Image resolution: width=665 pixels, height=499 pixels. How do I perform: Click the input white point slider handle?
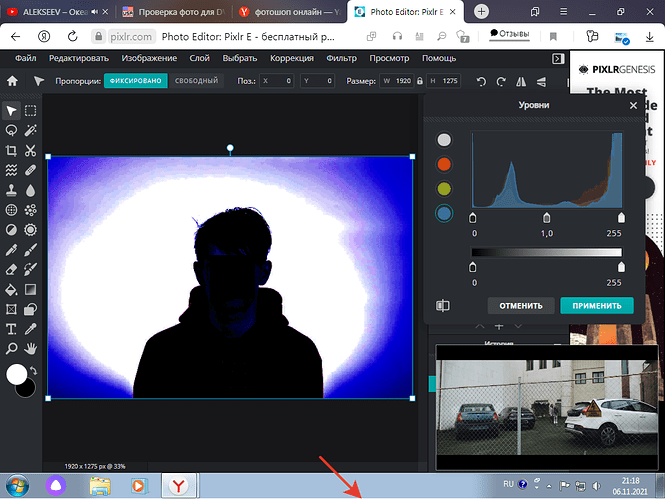621,218
